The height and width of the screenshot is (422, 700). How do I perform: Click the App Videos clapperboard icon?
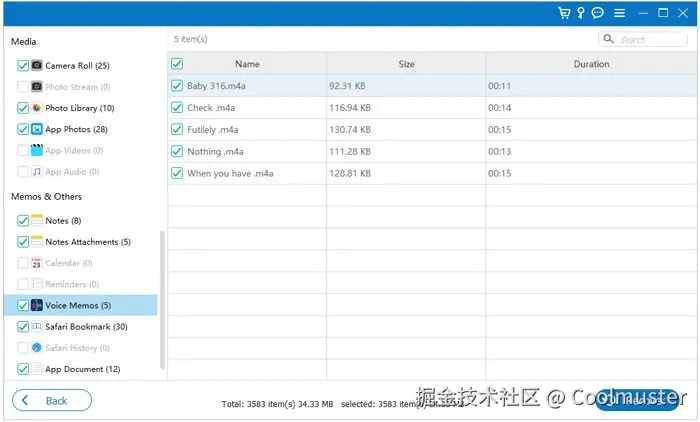click(37, 150)
